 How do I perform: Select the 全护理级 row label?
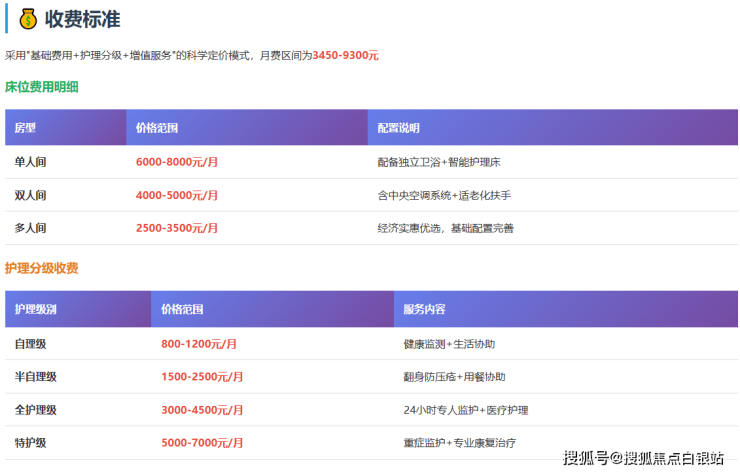click(x=36, y=410)
